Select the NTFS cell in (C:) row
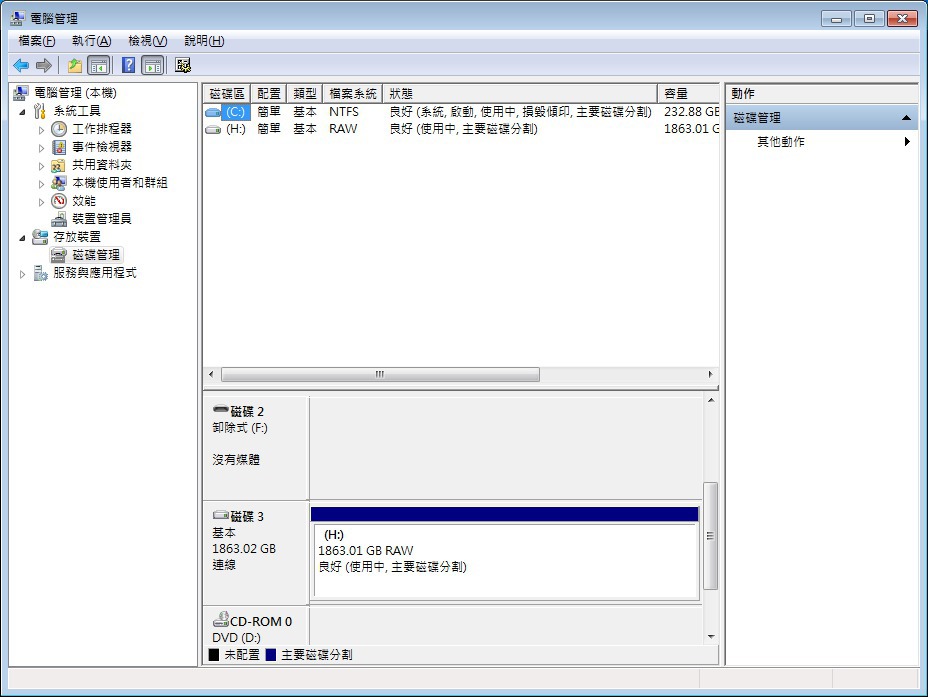928x697 pixels. click(x=344, y=112)
